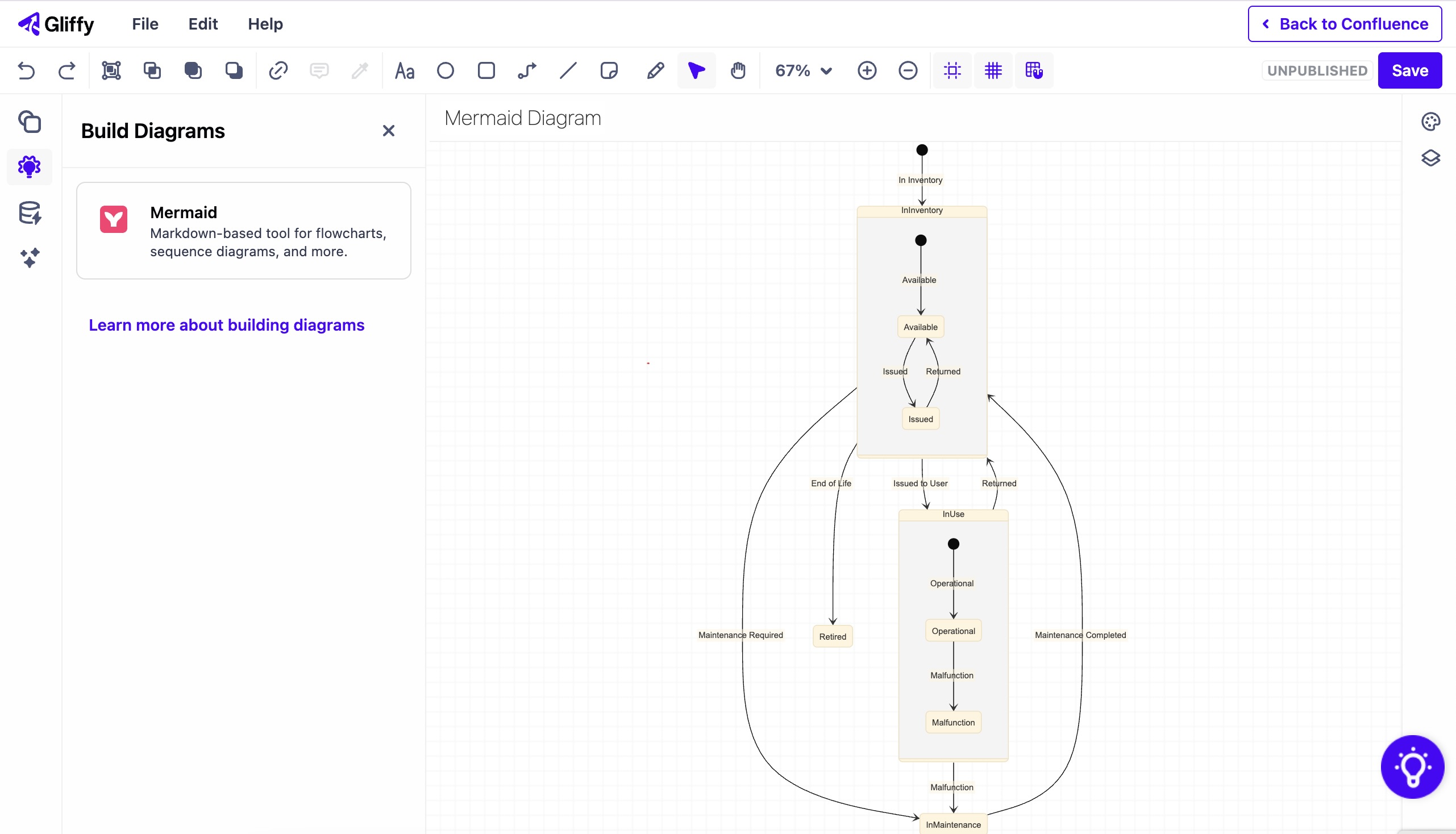The height and width of the screenshot is (834, 1456).
Task: Open learn more about building diagrams
Action: coord(226,325)
